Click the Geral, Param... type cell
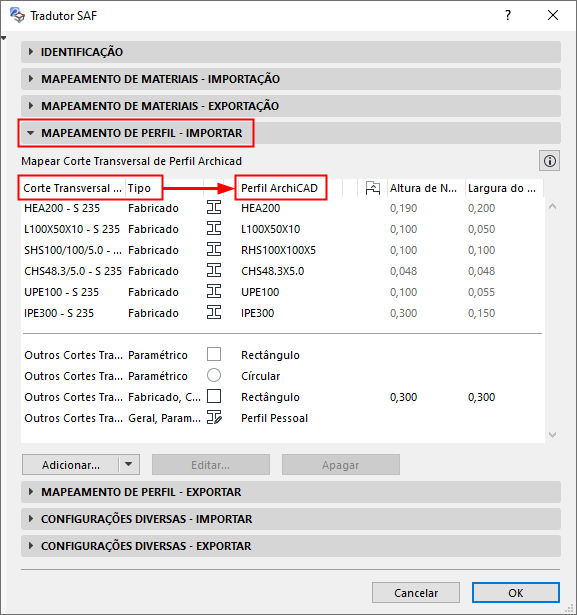The image size is (577, 615). tap(164, 418)
